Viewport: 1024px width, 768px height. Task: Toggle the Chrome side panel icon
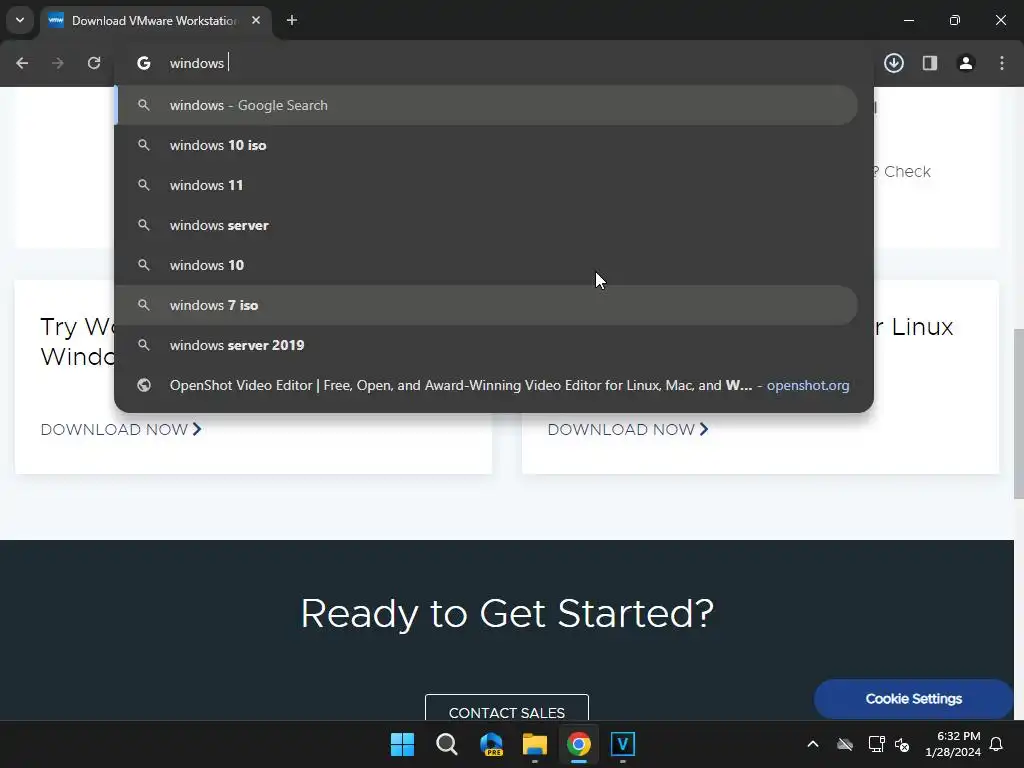coord(930,63)
